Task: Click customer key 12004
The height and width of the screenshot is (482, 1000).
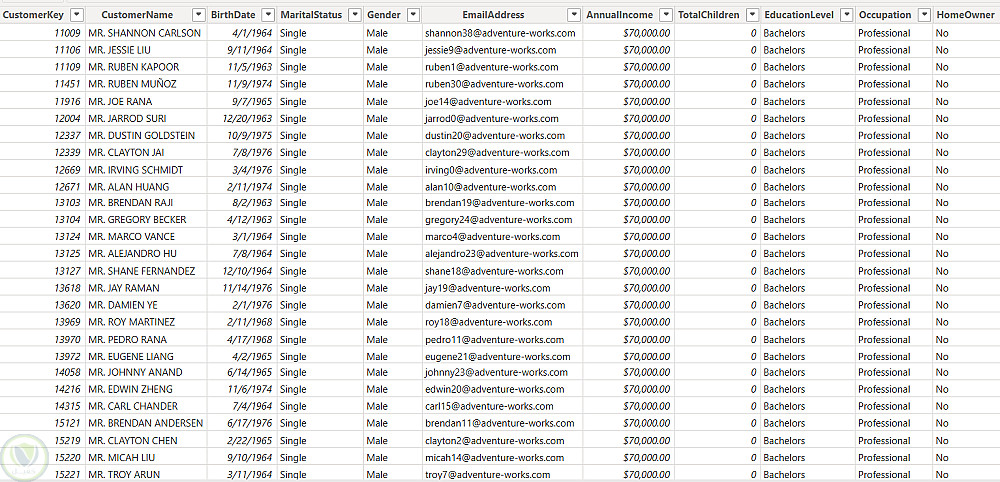Action: tap(68, 118)
